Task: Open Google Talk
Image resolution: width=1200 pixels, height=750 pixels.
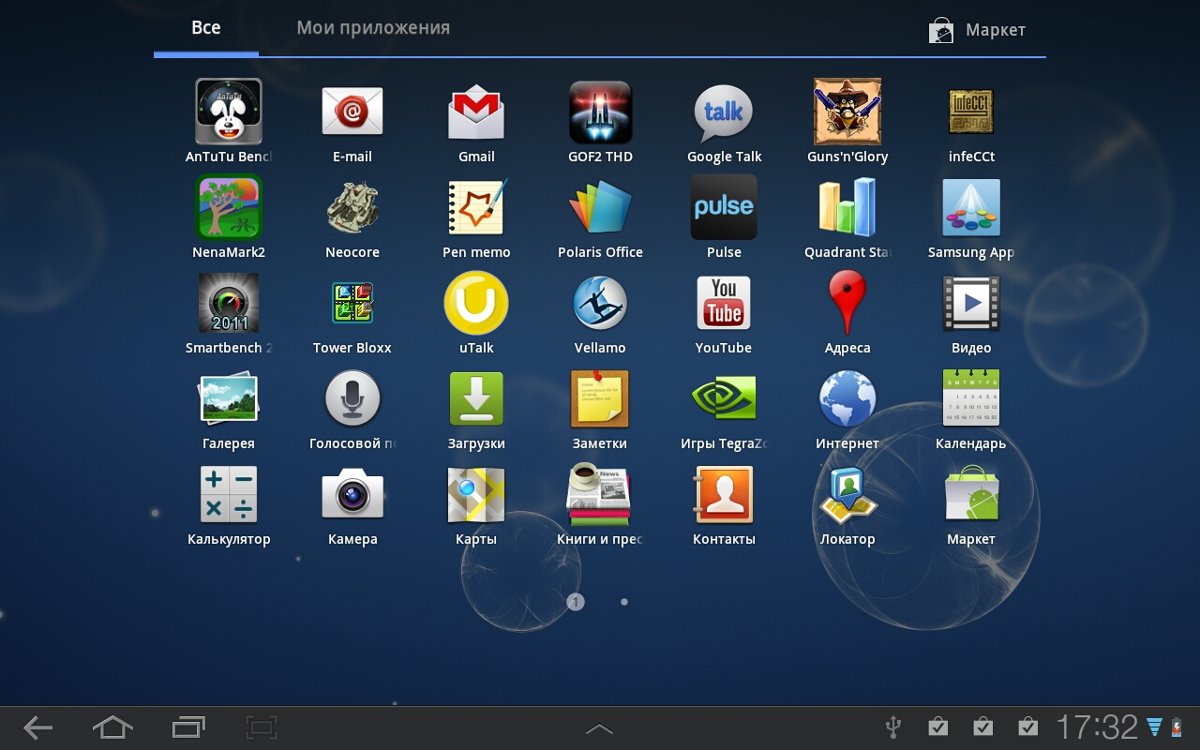Action: (724, 112)
